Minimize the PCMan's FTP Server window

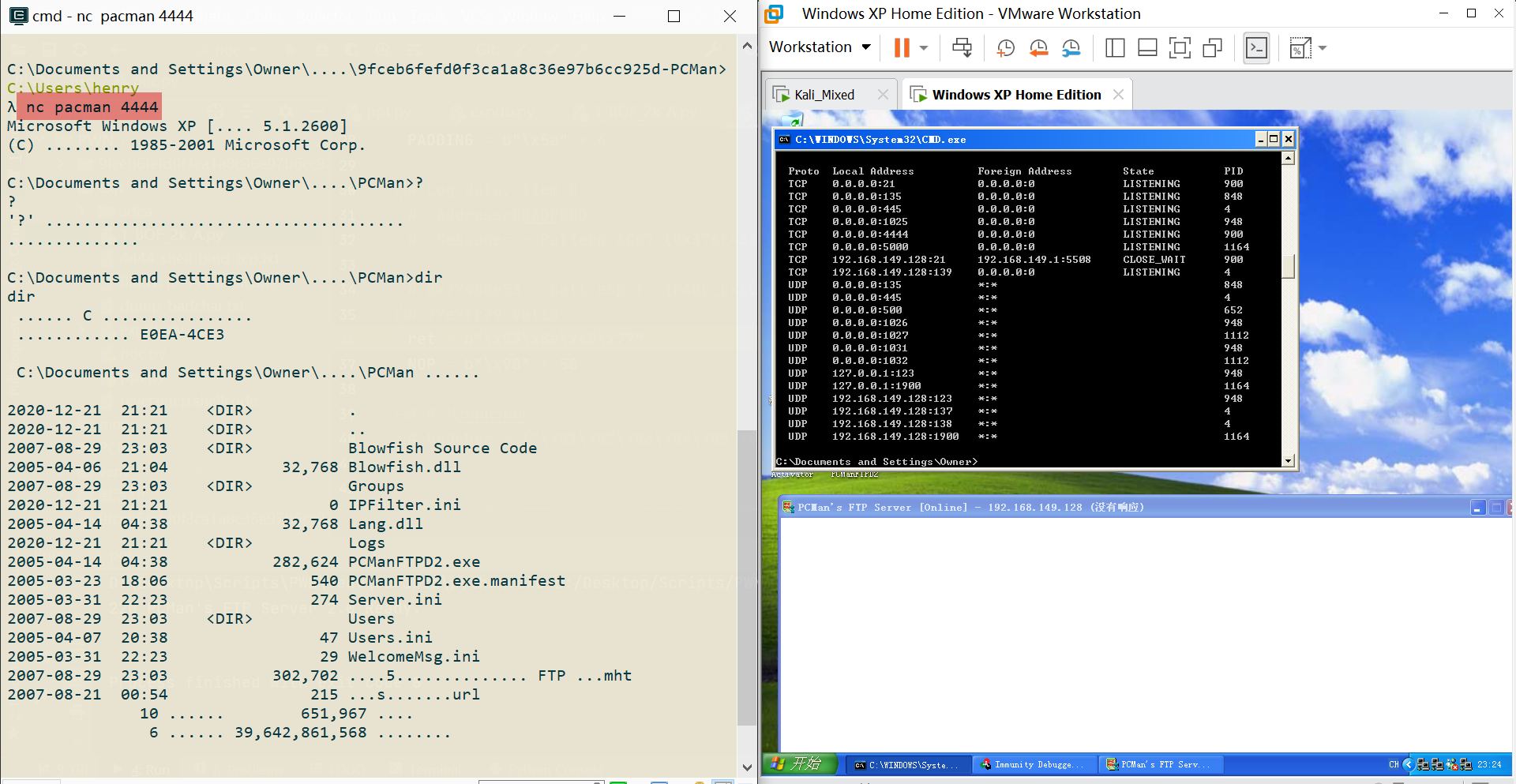point(1478,508)
